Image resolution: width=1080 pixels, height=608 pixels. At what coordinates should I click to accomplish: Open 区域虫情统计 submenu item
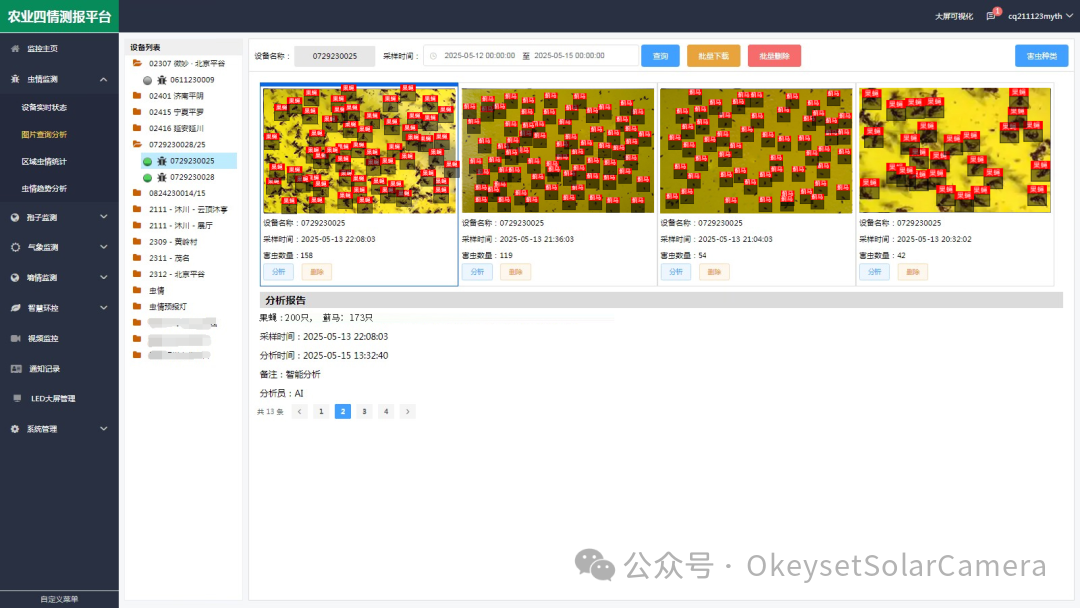tap(44, 162)
